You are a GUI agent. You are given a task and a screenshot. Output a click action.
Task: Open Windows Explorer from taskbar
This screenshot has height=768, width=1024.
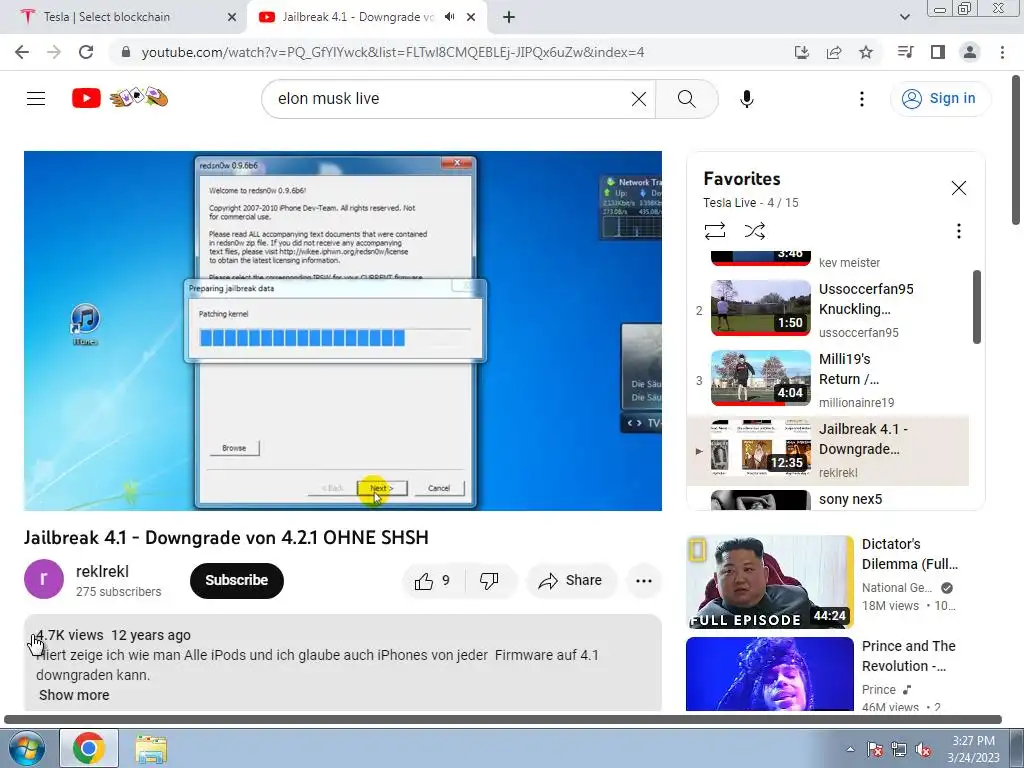pos(151,748)
